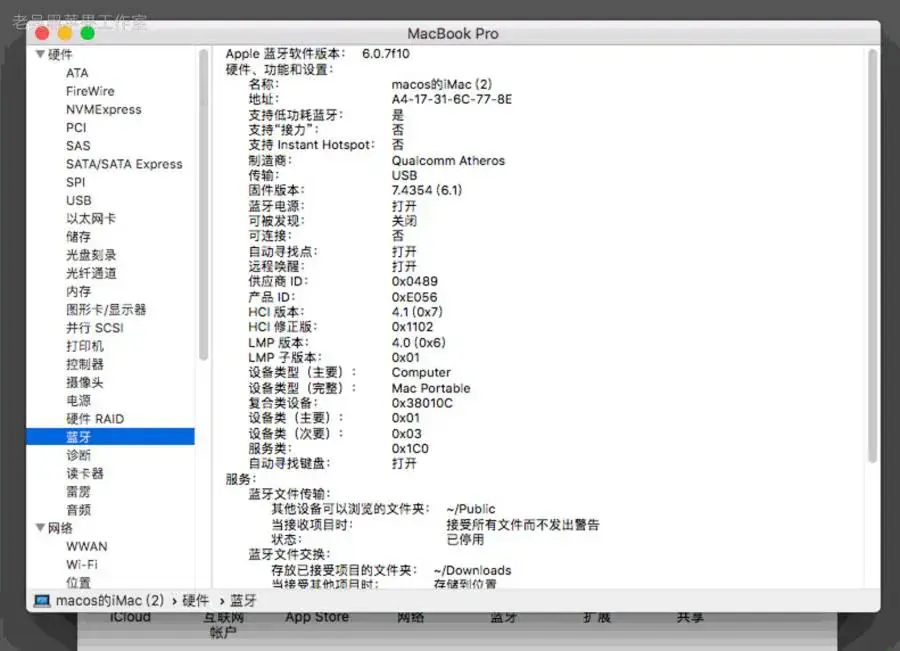Minimize window with the yellow button
The image size is (900, 651).
(x=65, y=33)
